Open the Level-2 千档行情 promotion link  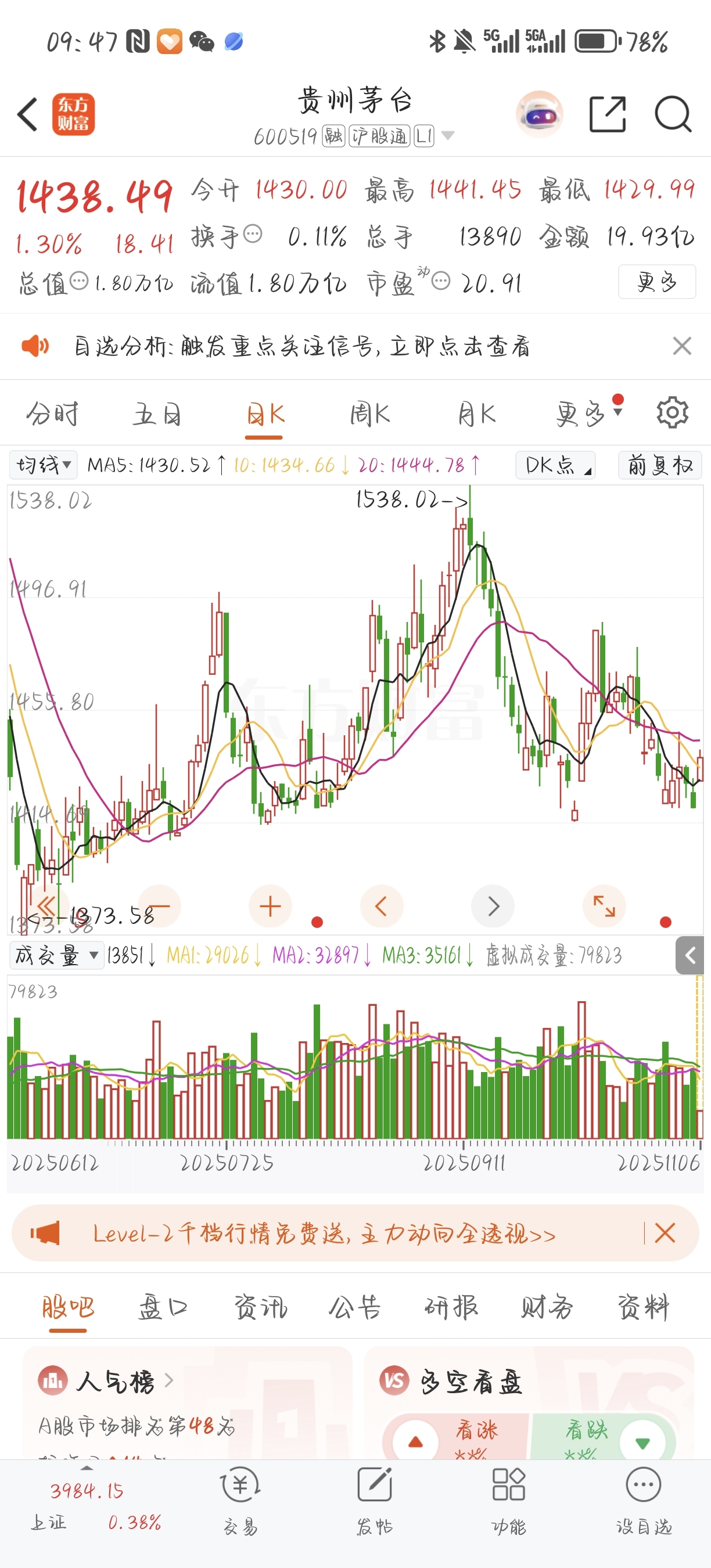(x=324, y=1234)
